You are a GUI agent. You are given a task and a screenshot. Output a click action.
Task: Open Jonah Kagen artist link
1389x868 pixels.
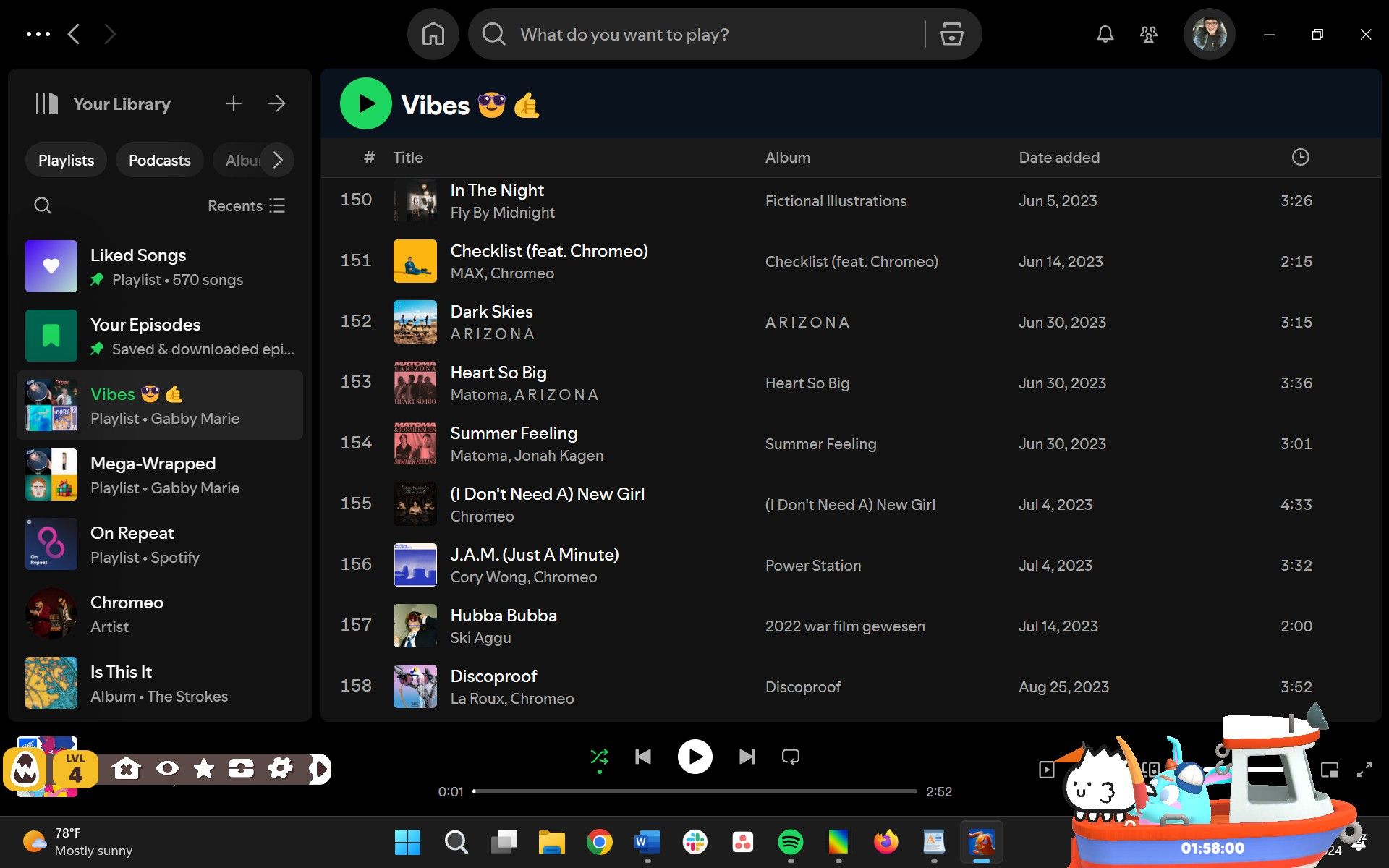[558, 456]
